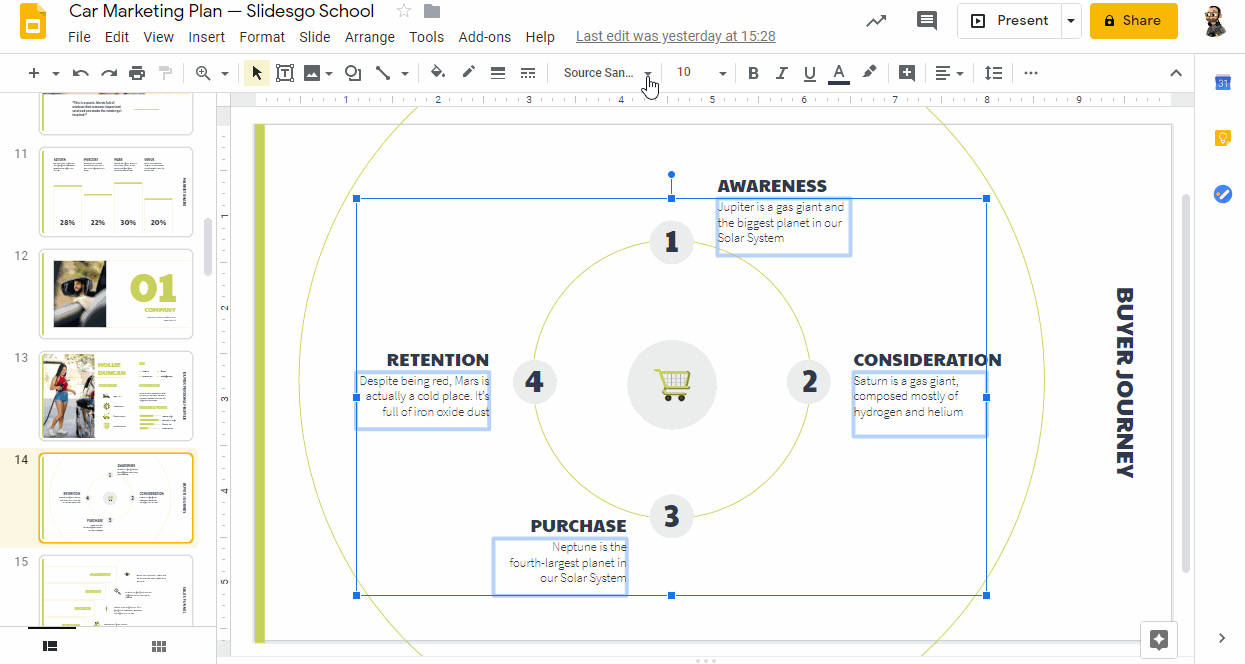The height and width of the screenshot is (664, 1245).
Task: Open version history via last edit link
Action: click(x=675, y=36)
